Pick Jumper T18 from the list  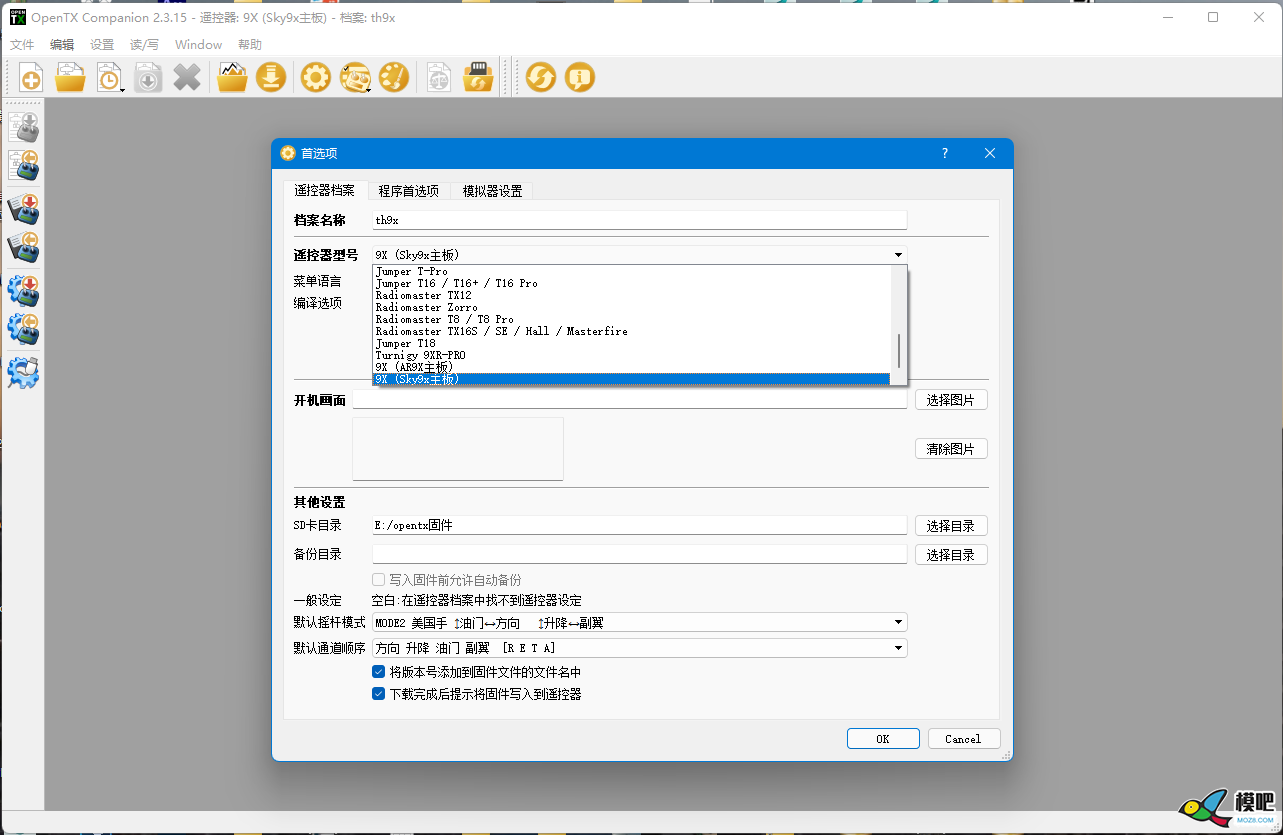pyautogui.click(x=631, y=343)
